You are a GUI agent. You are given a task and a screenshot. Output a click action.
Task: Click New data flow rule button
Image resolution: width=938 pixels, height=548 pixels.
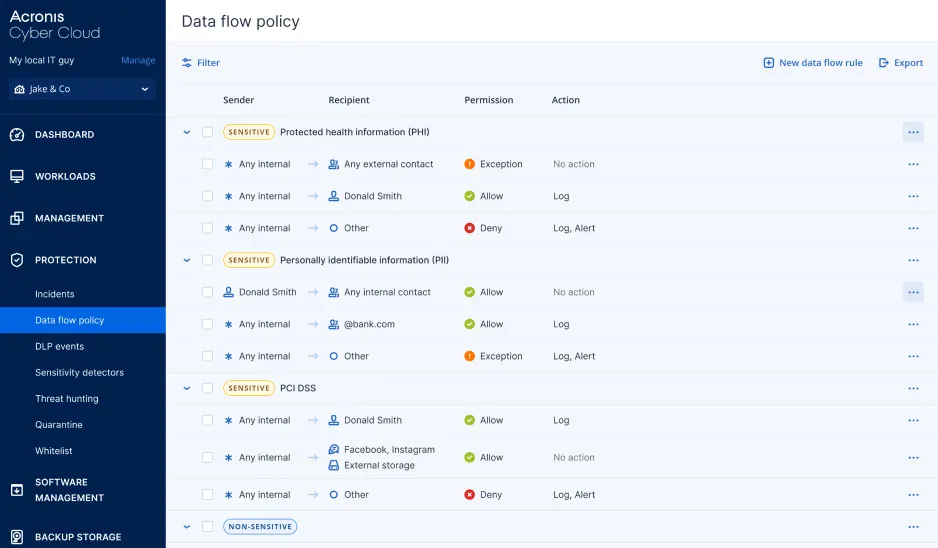click(x=812, y=63)
